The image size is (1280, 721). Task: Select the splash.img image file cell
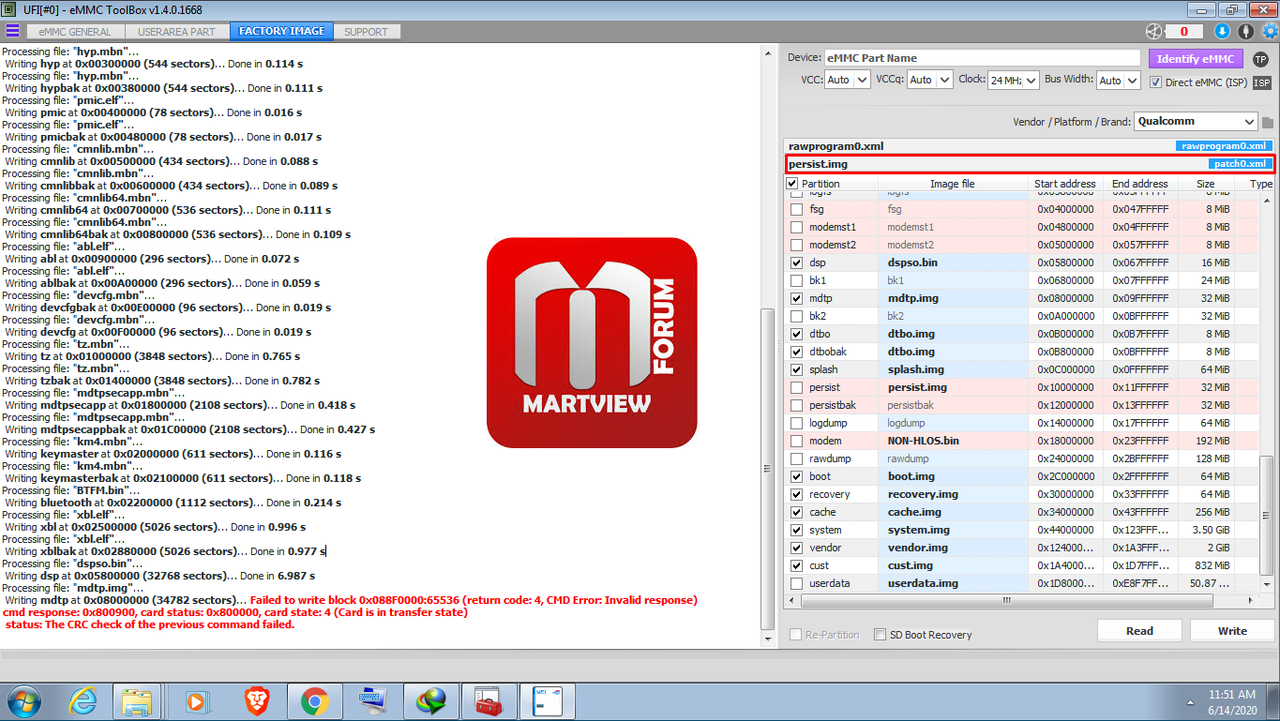pyautogui.click(x=954, y=370)
